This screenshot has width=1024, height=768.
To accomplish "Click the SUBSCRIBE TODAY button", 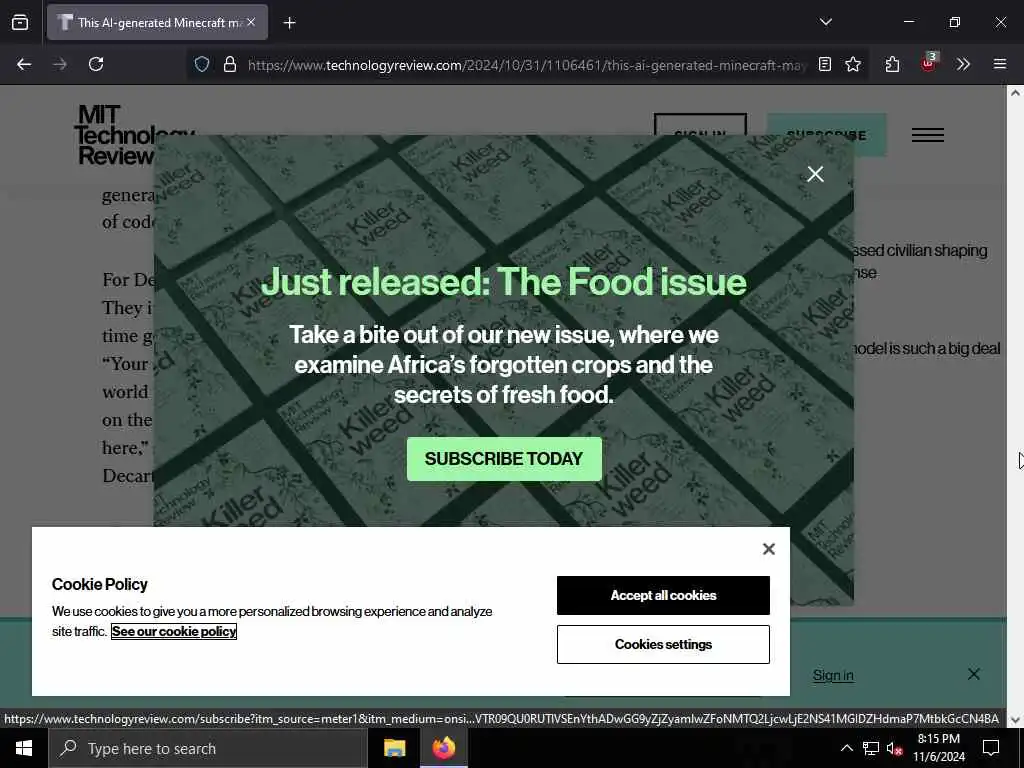I will 504,459.
